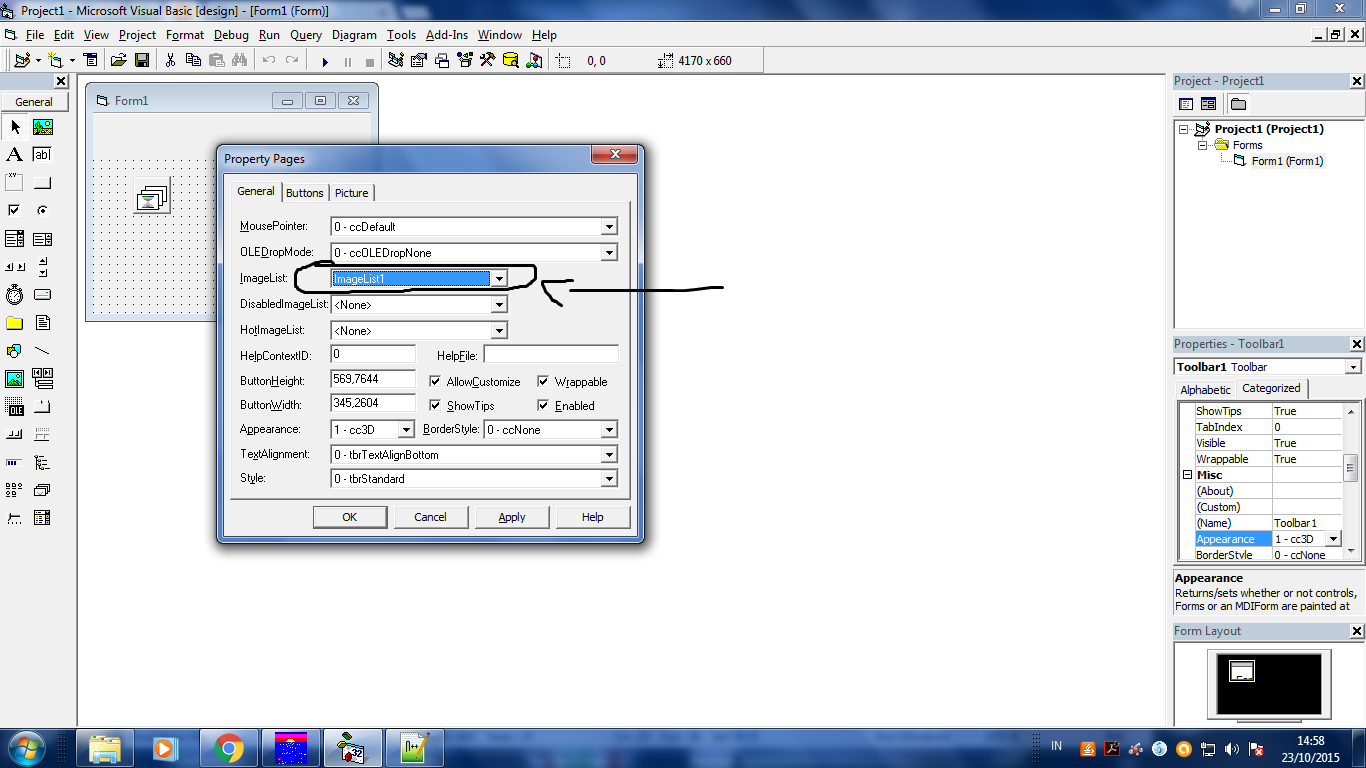Select the Label tool in the toolbox
Image resolution: width=1366 pixels, height=768 pixels.
15,154
